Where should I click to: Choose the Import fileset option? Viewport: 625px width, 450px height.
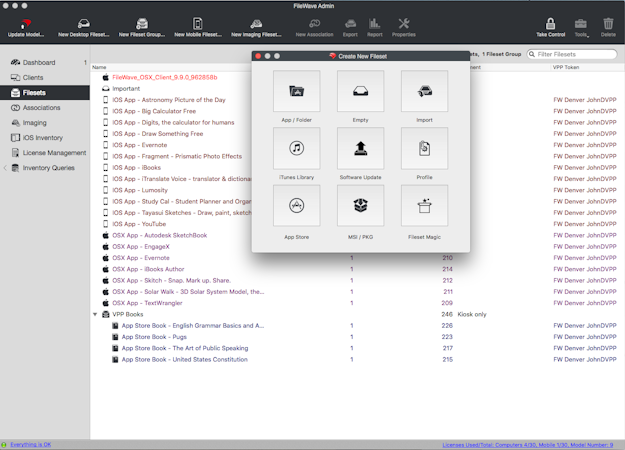425,91
